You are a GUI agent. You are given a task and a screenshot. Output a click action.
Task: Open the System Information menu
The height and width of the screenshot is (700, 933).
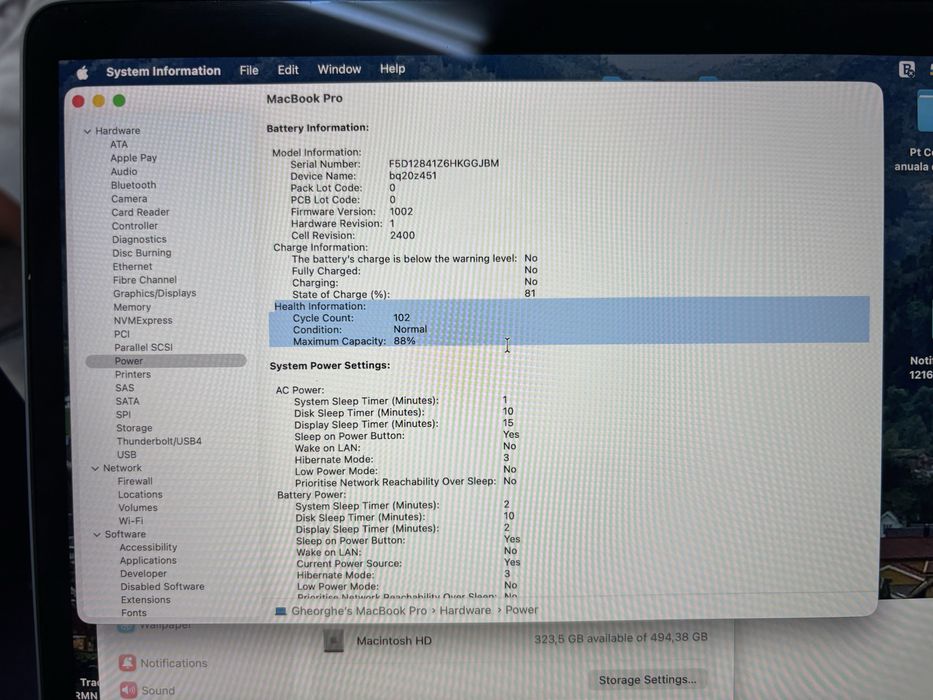pyautogui.click(x=163, y=71)
